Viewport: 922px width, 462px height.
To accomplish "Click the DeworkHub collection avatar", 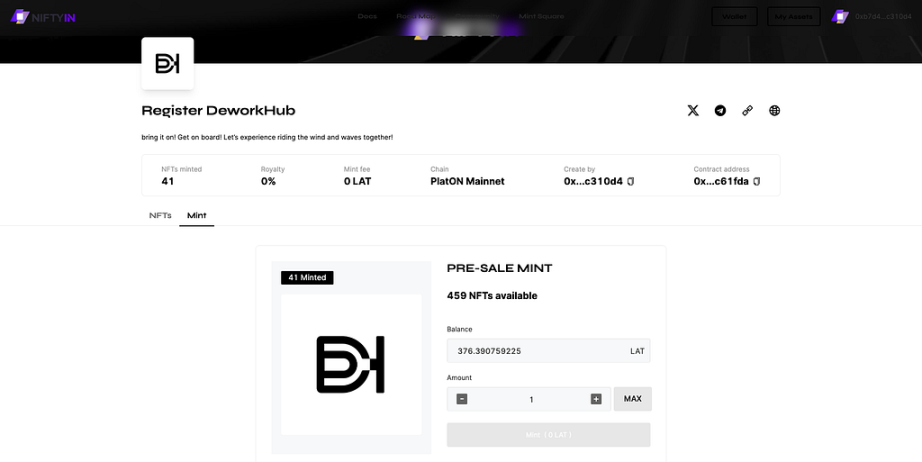I will 168,63.
